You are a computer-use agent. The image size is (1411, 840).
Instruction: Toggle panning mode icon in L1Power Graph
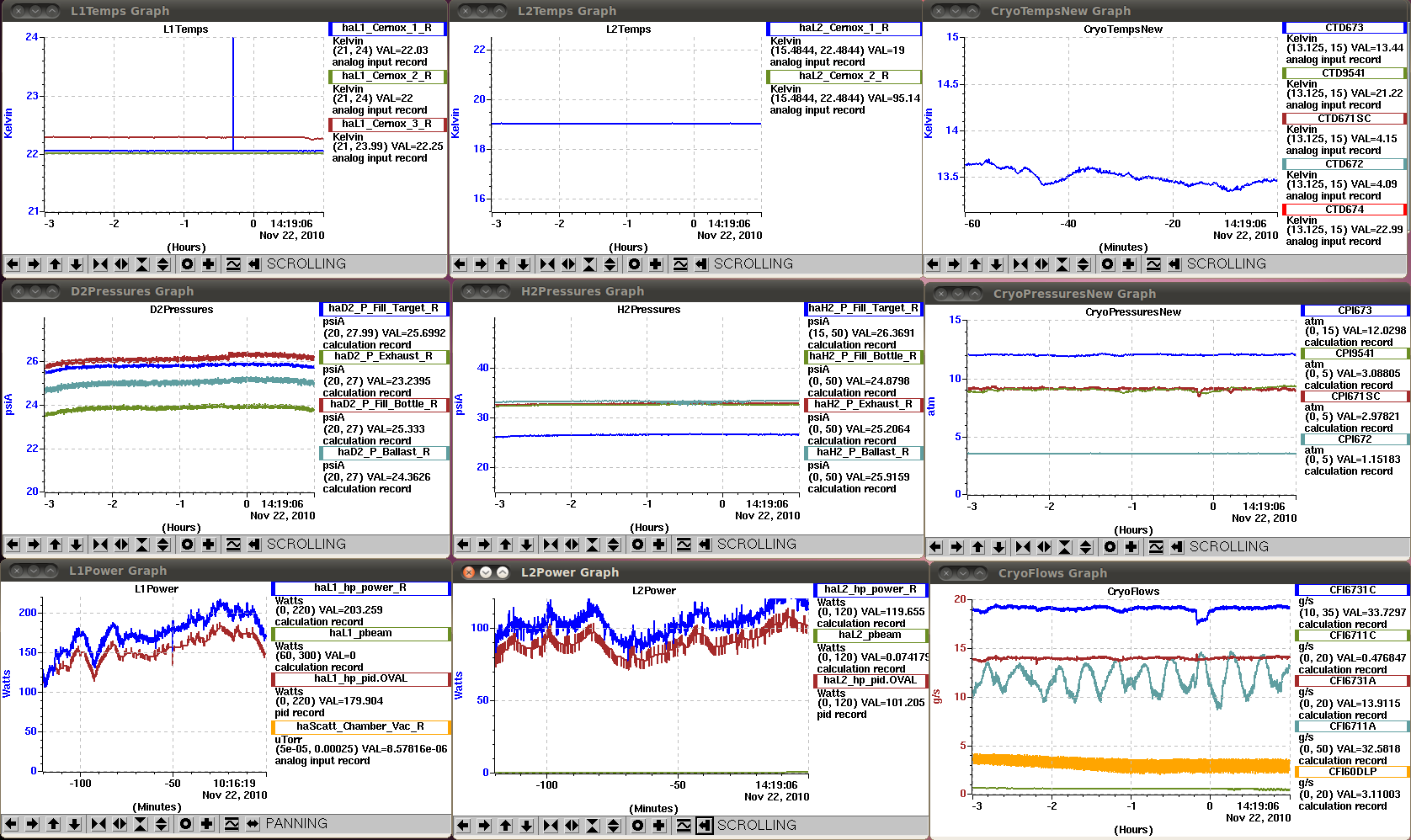pos(253,824)
